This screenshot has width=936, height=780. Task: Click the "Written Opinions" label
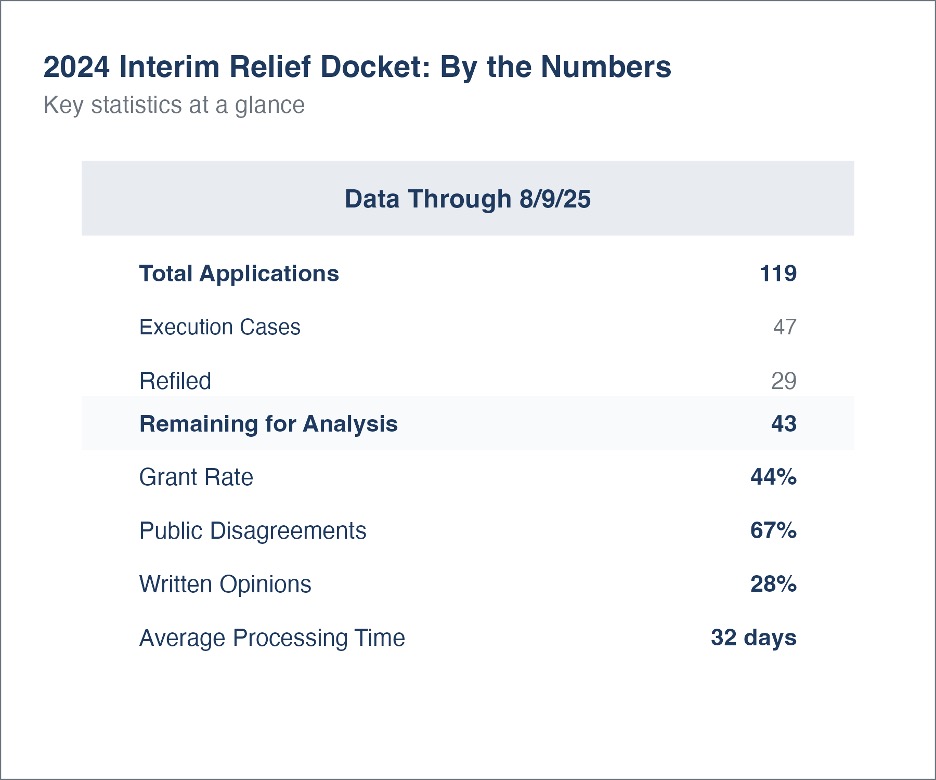[225, 585]
